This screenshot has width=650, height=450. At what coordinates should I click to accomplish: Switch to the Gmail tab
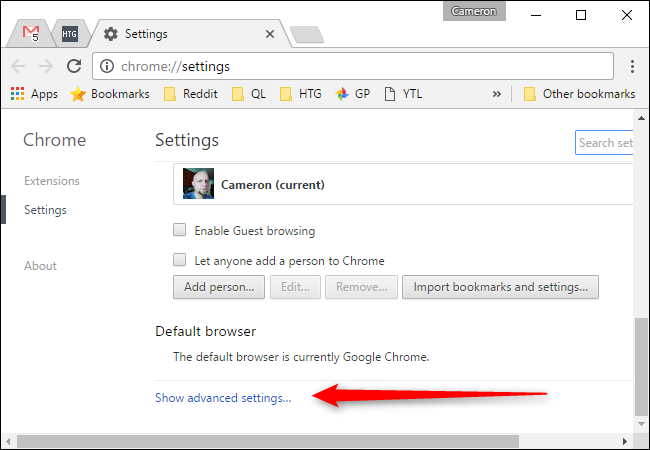point(31,34)
